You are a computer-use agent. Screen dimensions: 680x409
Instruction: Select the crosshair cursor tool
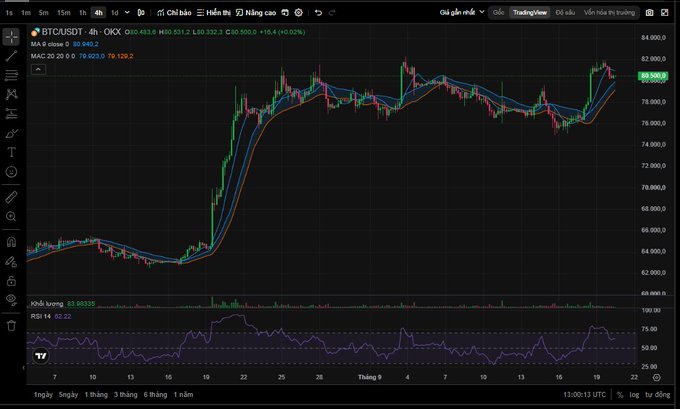point(11,37)
